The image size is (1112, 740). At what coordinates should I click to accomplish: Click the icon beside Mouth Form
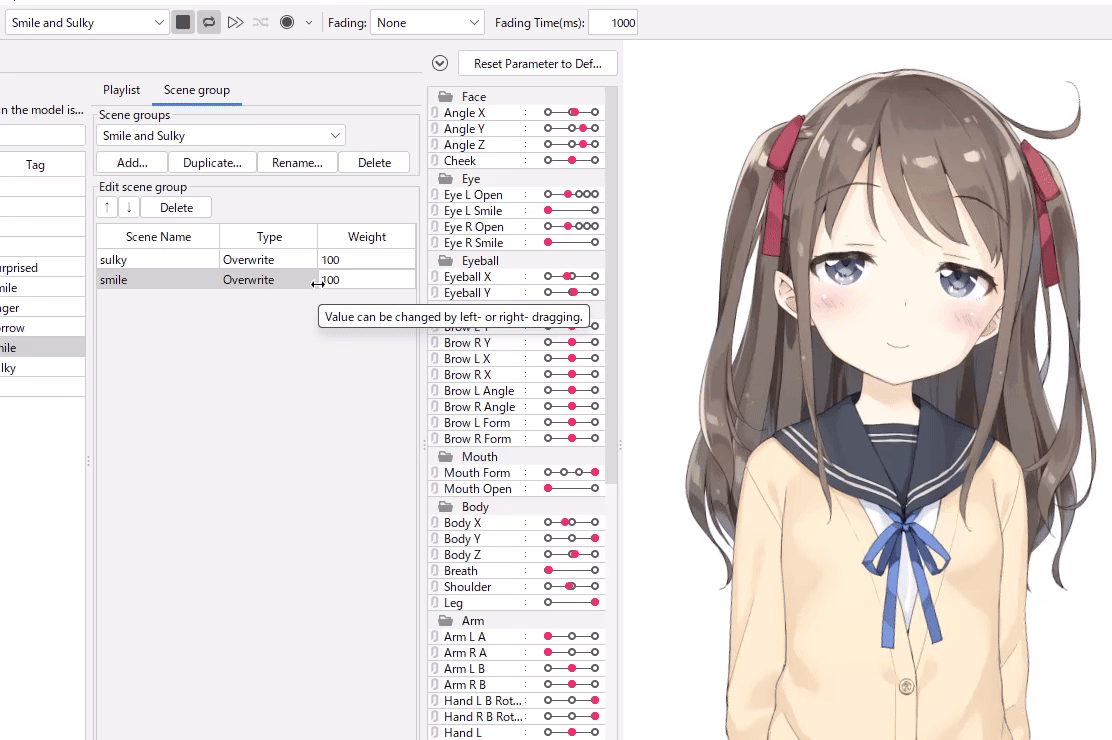pos(435,473)
